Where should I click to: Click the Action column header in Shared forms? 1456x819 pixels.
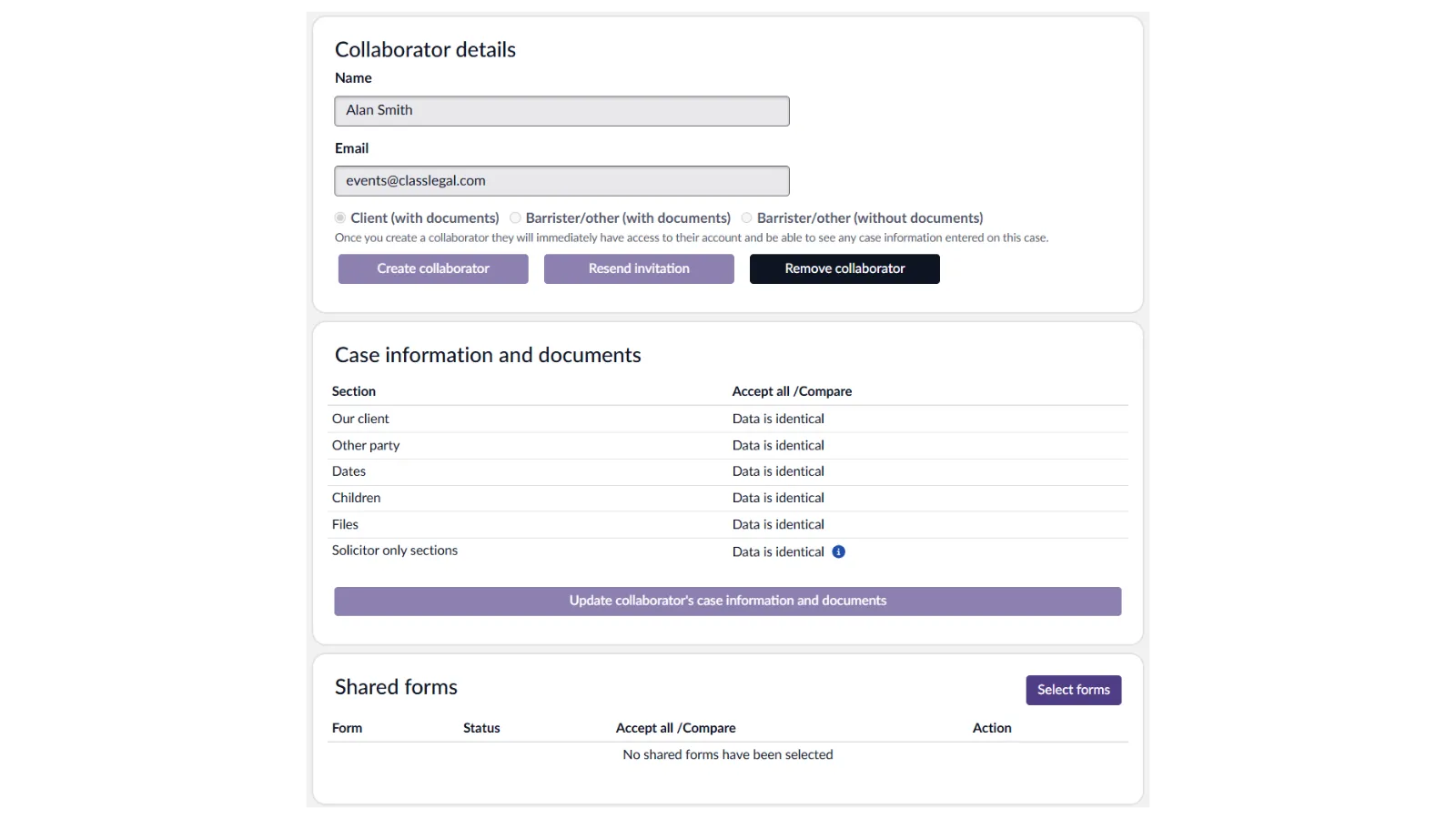[x=992, y=728]
